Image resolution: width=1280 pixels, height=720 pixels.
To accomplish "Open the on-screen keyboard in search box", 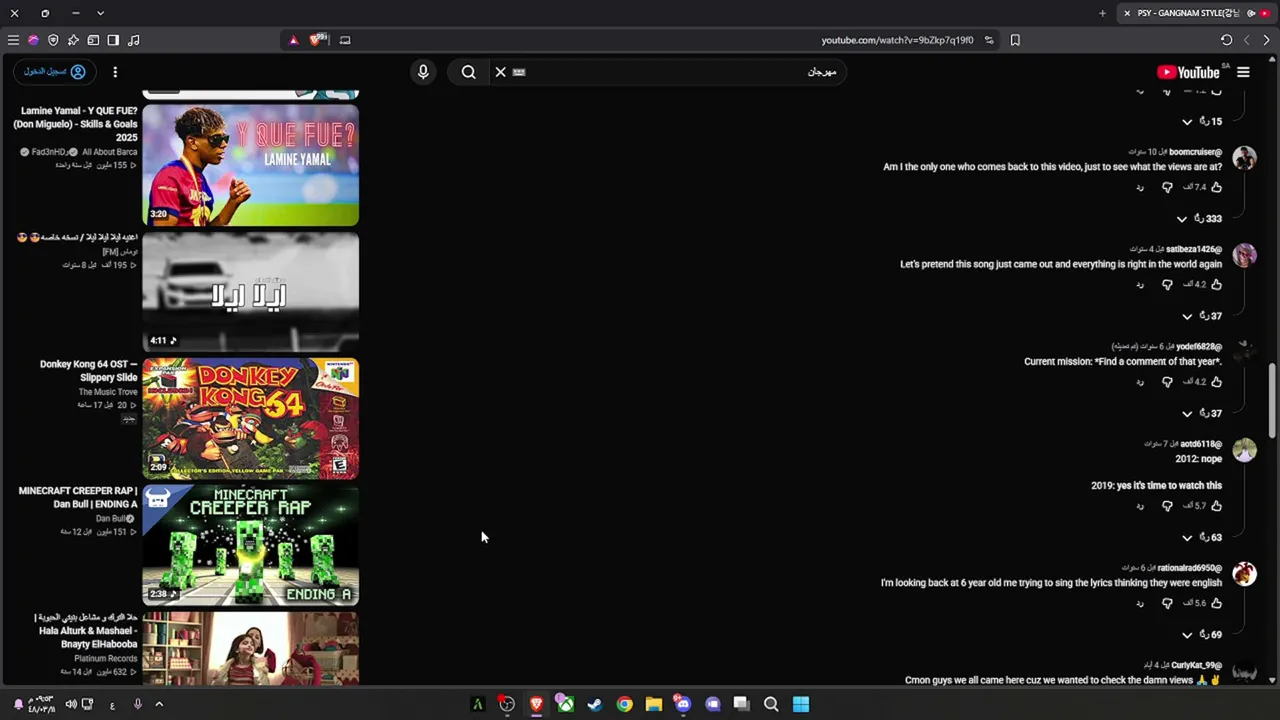I will [519, 72].
